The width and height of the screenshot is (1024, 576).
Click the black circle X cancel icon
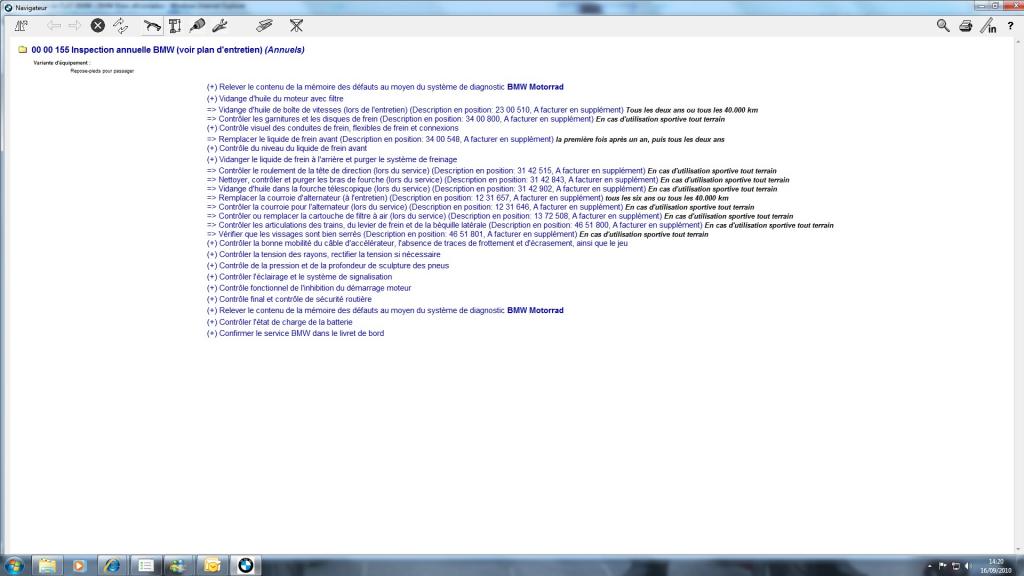[98, 25]
